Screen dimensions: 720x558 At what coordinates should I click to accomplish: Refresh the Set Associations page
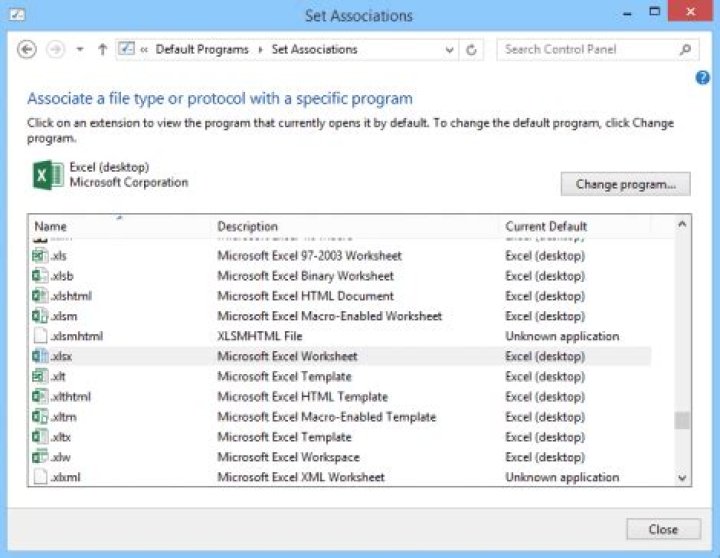click(471, 50)
